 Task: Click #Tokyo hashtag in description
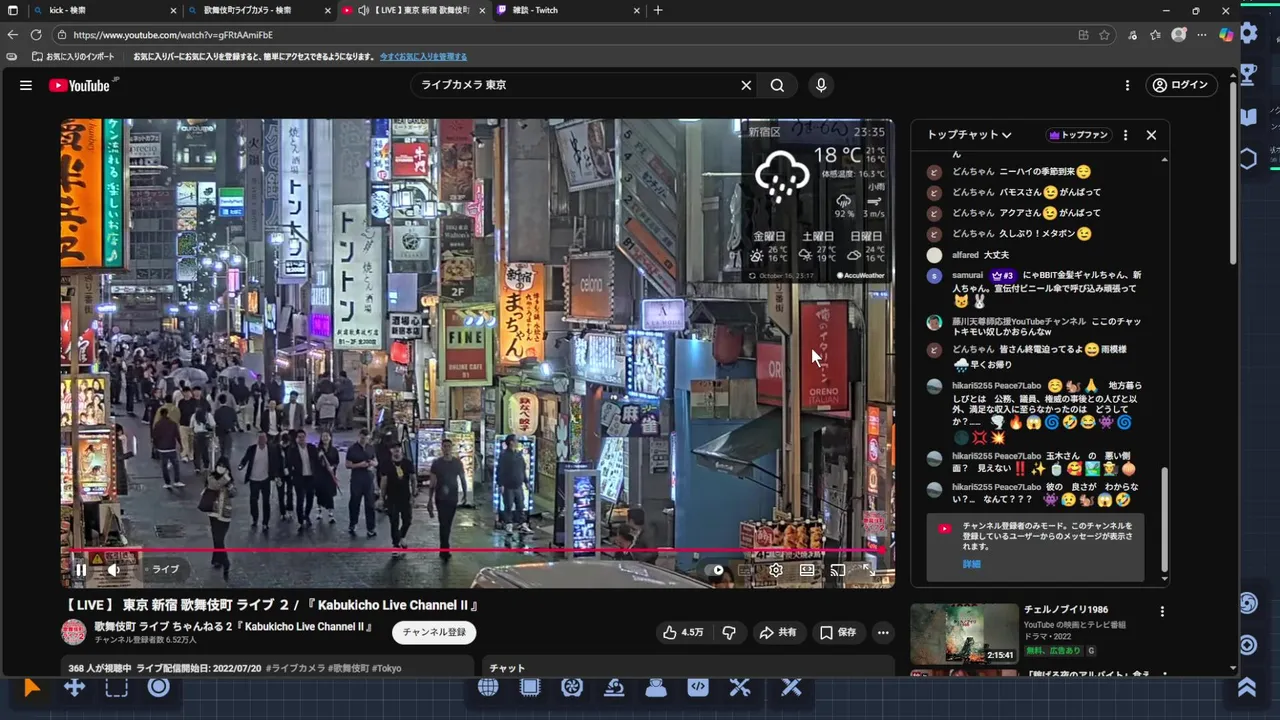[x=386, y=668]
